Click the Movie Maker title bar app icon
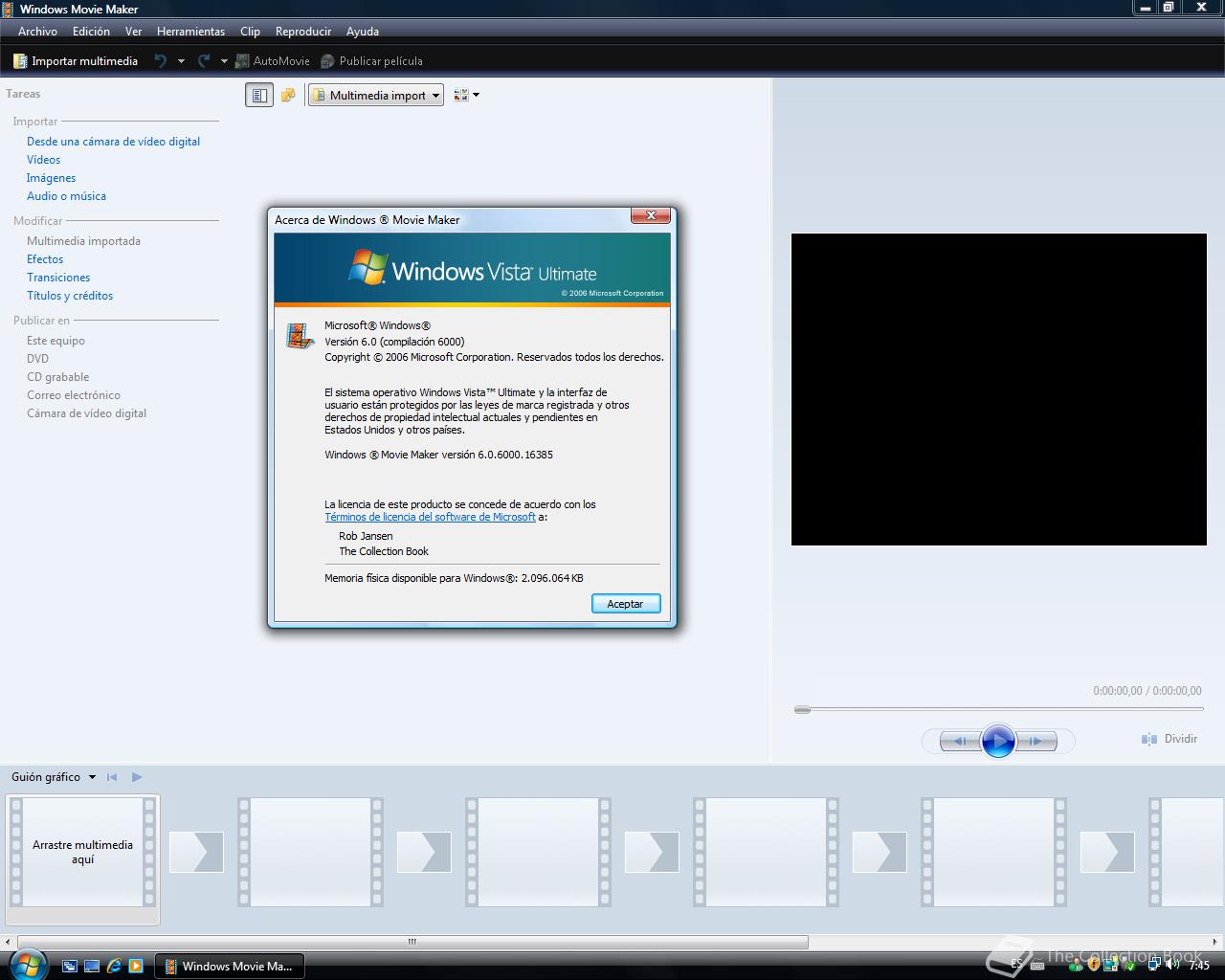The image size is (1225, 980). (9, 9)
